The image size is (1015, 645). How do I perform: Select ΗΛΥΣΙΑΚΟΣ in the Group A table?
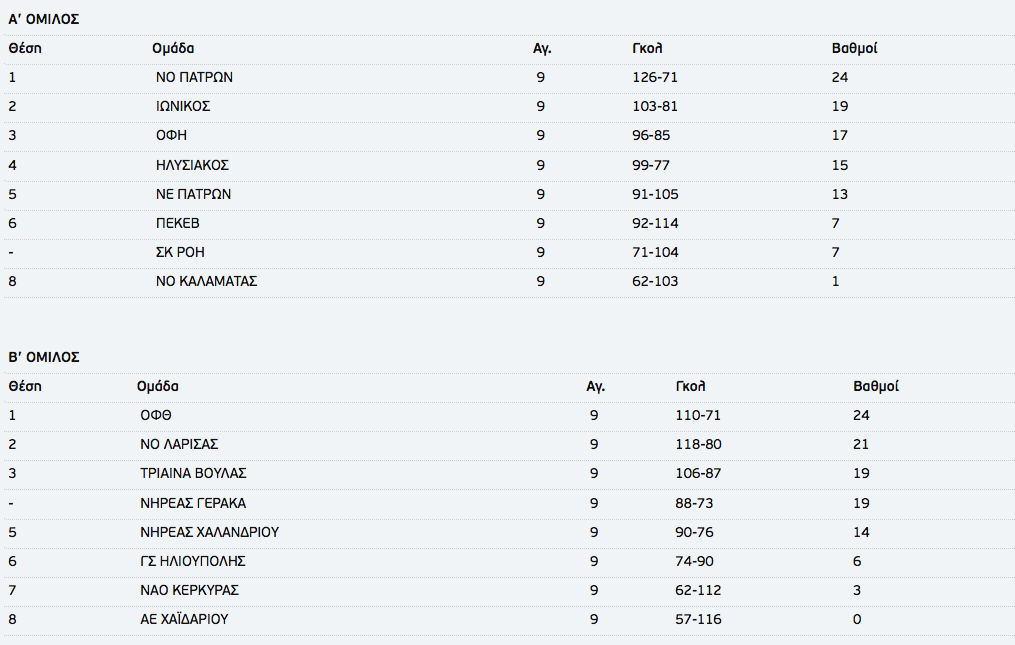tap(192, 165)
